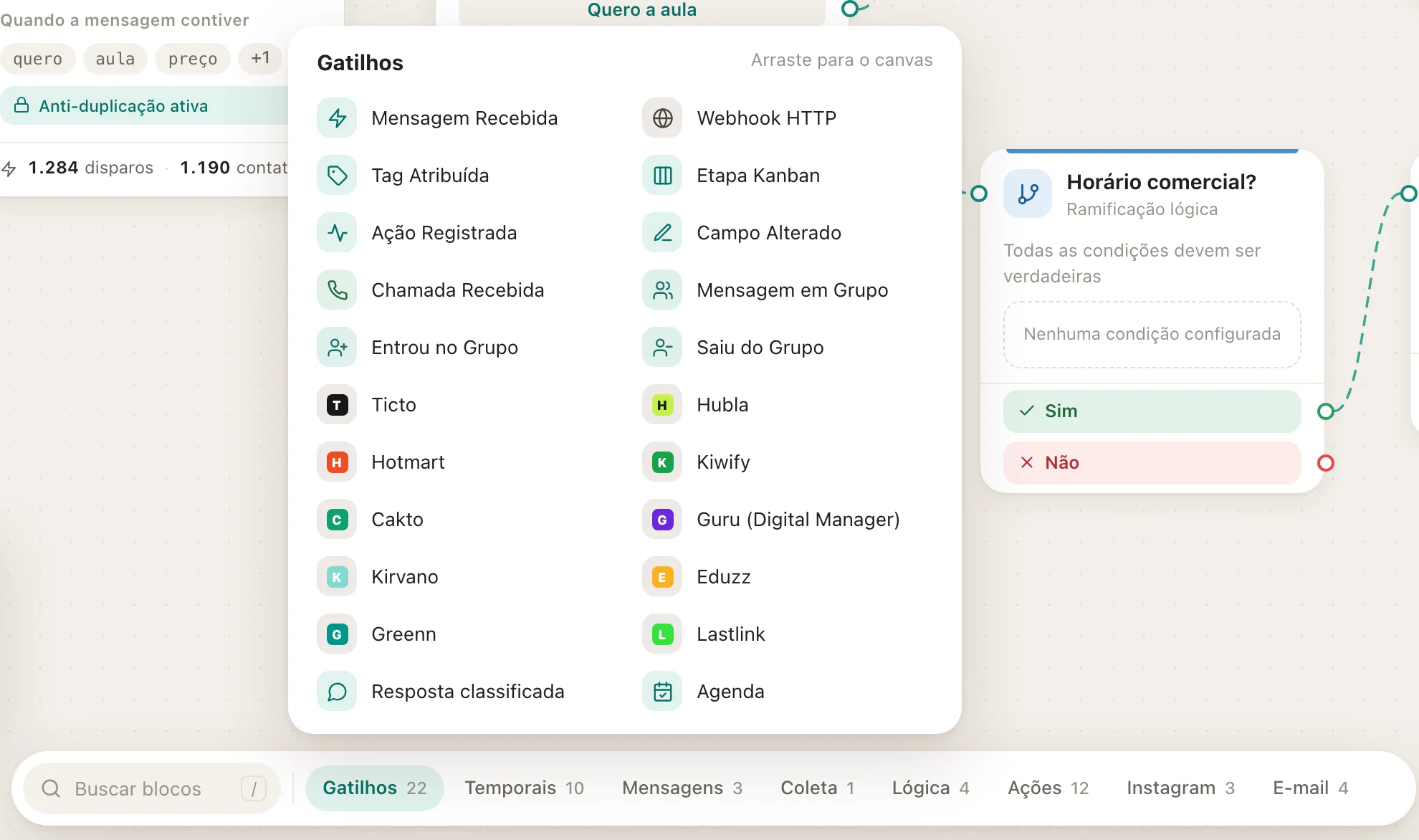Choose the Kirvano trigger label
1419x840 pixels.
tap(405, 577)
